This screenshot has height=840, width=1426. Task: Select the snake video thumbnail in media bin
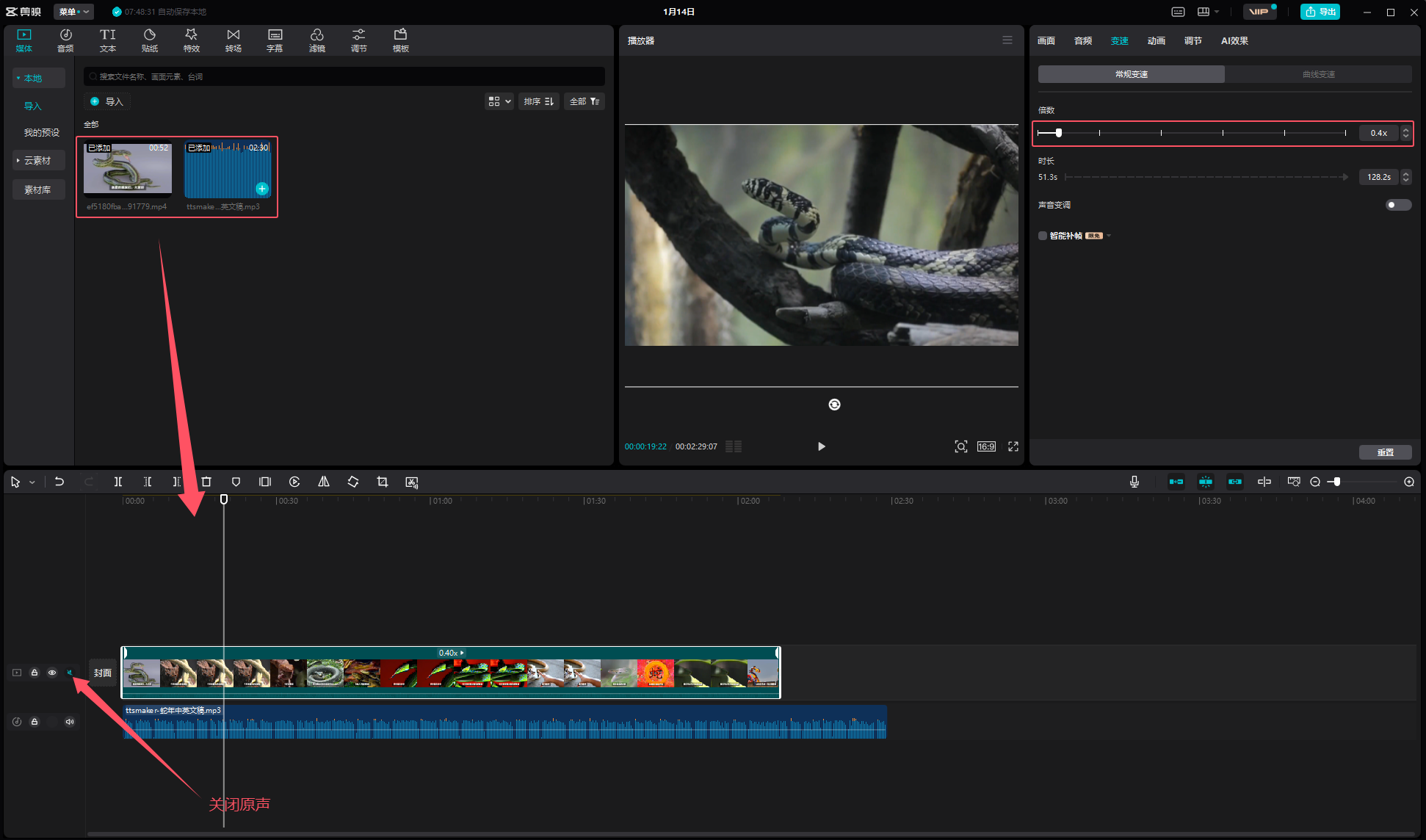pyautogui.click(x=128, y=170)
